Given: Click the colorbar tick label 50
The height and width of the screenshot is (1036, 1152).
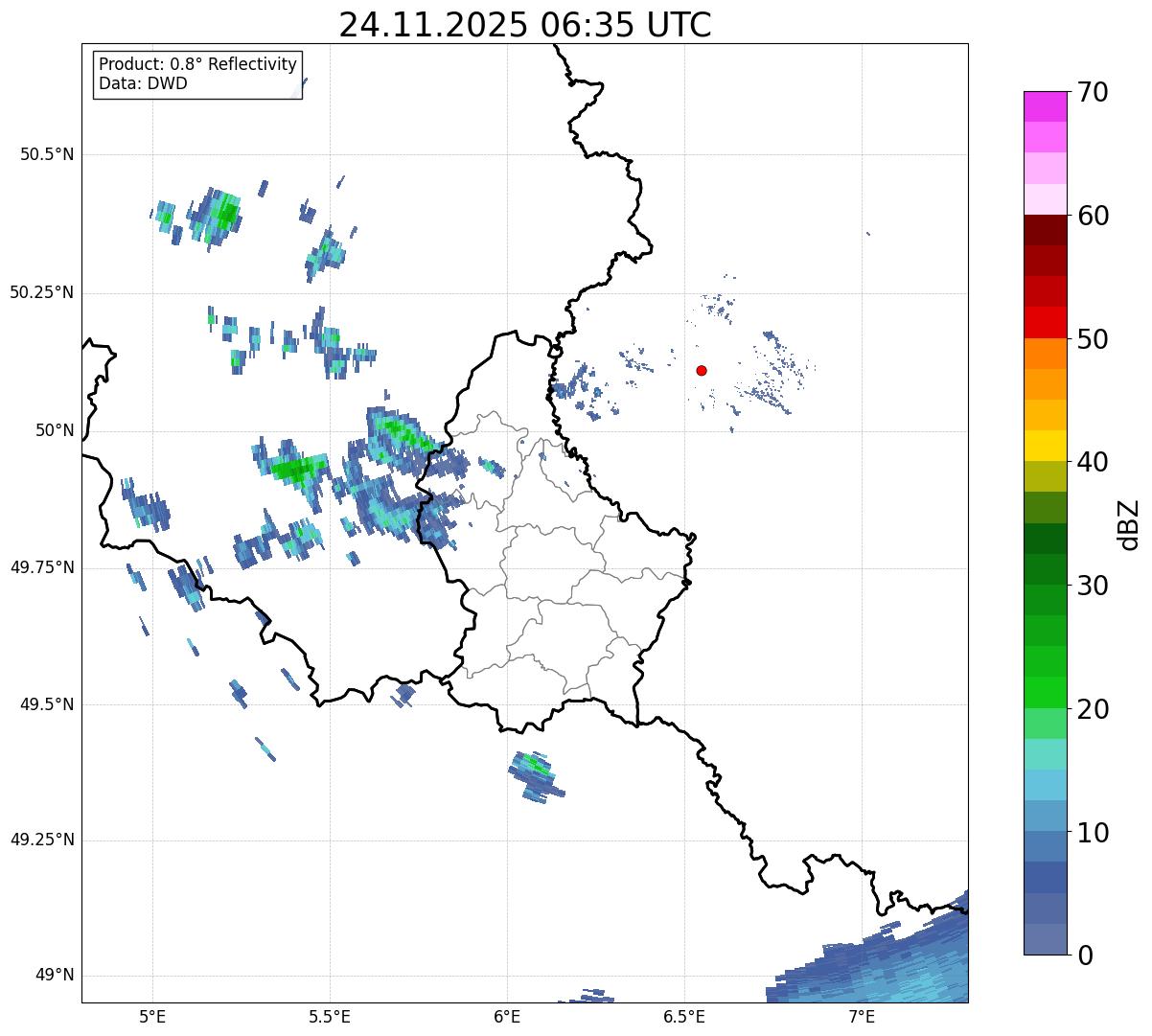Looking at the screenshot, I should pos(1093,339).
